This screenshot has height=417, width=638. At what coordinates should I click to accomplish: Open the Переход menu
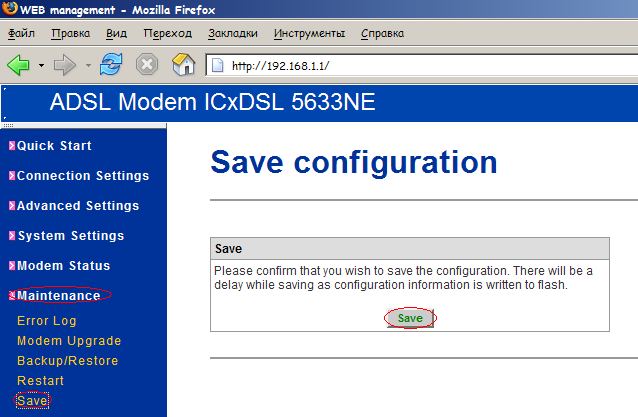(168, 33)
